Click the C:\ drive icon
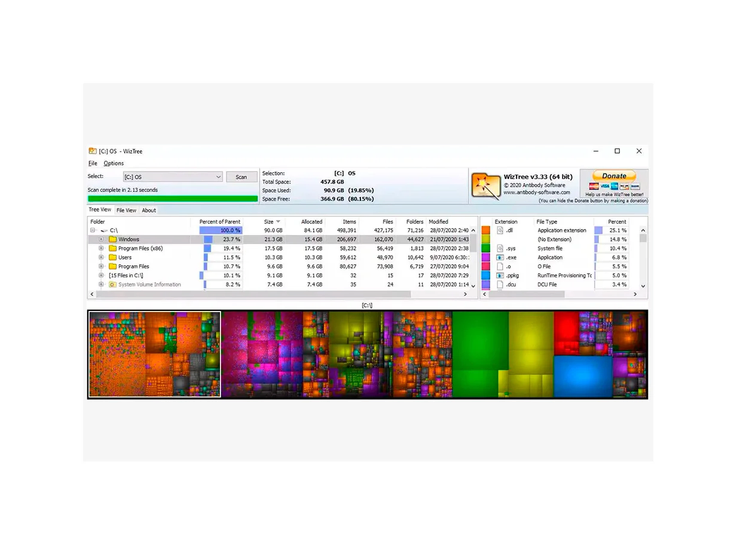 [x=104, y=230]
